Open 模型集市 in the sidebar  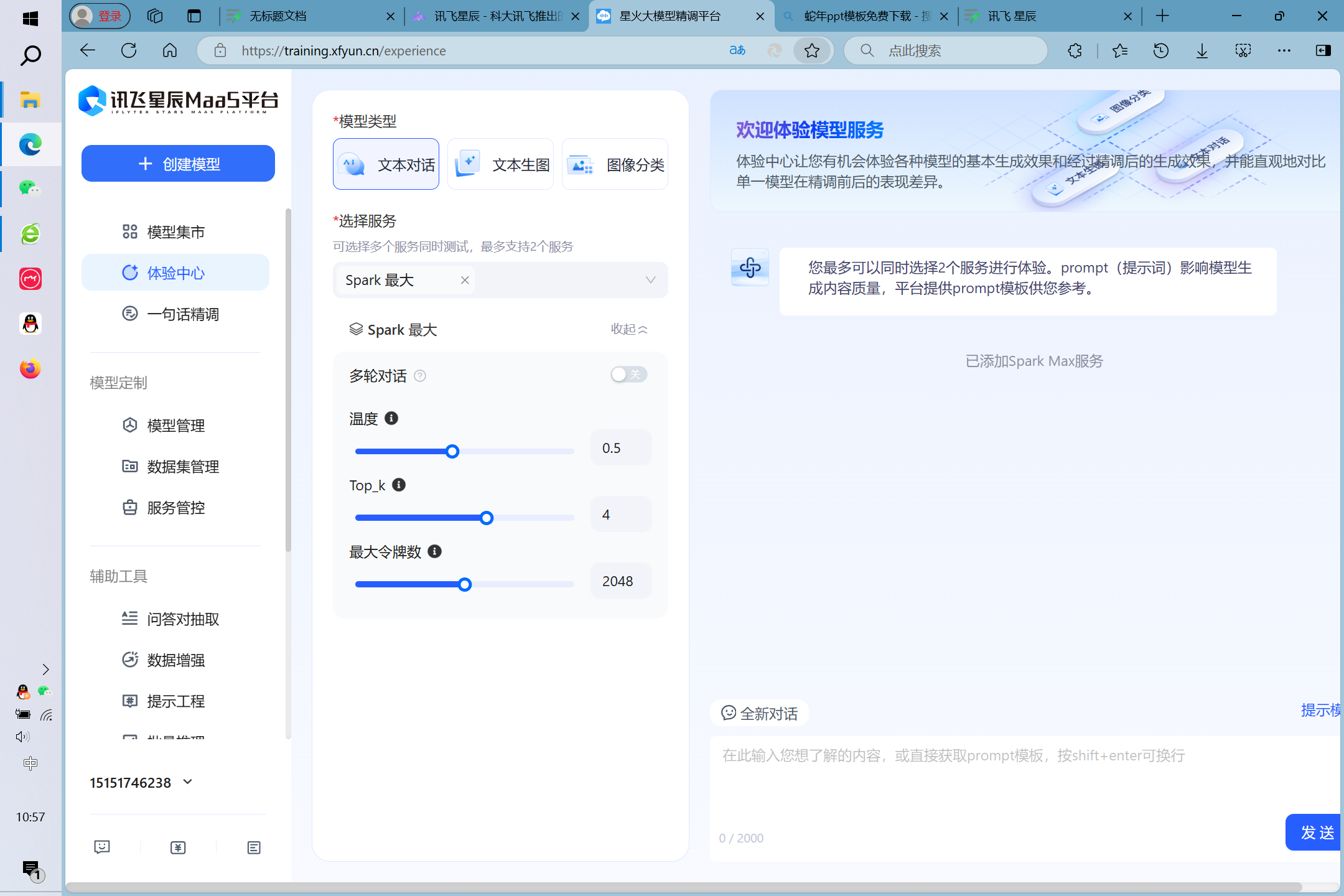click(x=175, y=232)
